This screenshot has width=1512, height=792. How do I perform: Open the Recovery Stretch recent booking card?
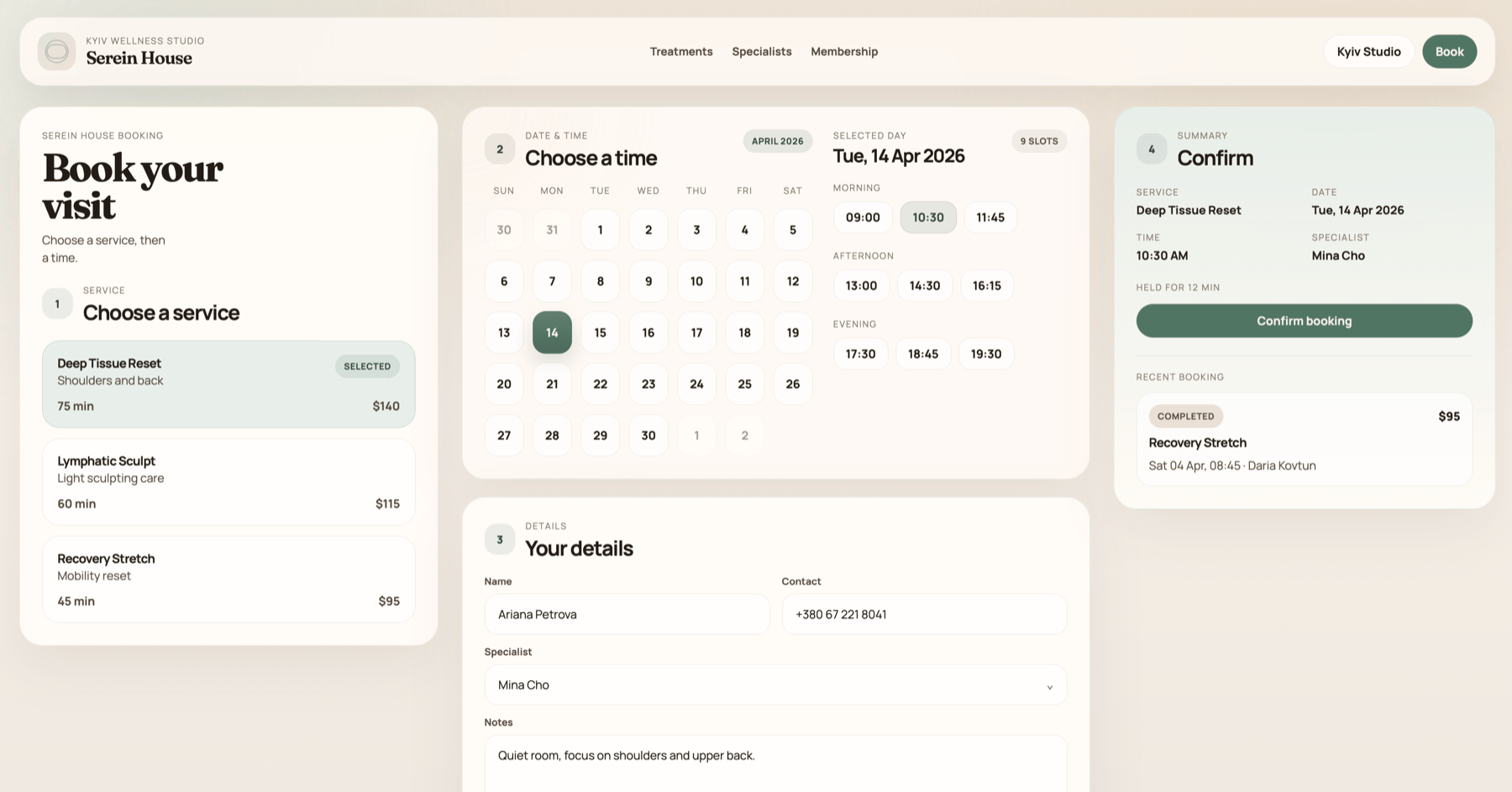pyautogui.click(x=1304, y=439)
